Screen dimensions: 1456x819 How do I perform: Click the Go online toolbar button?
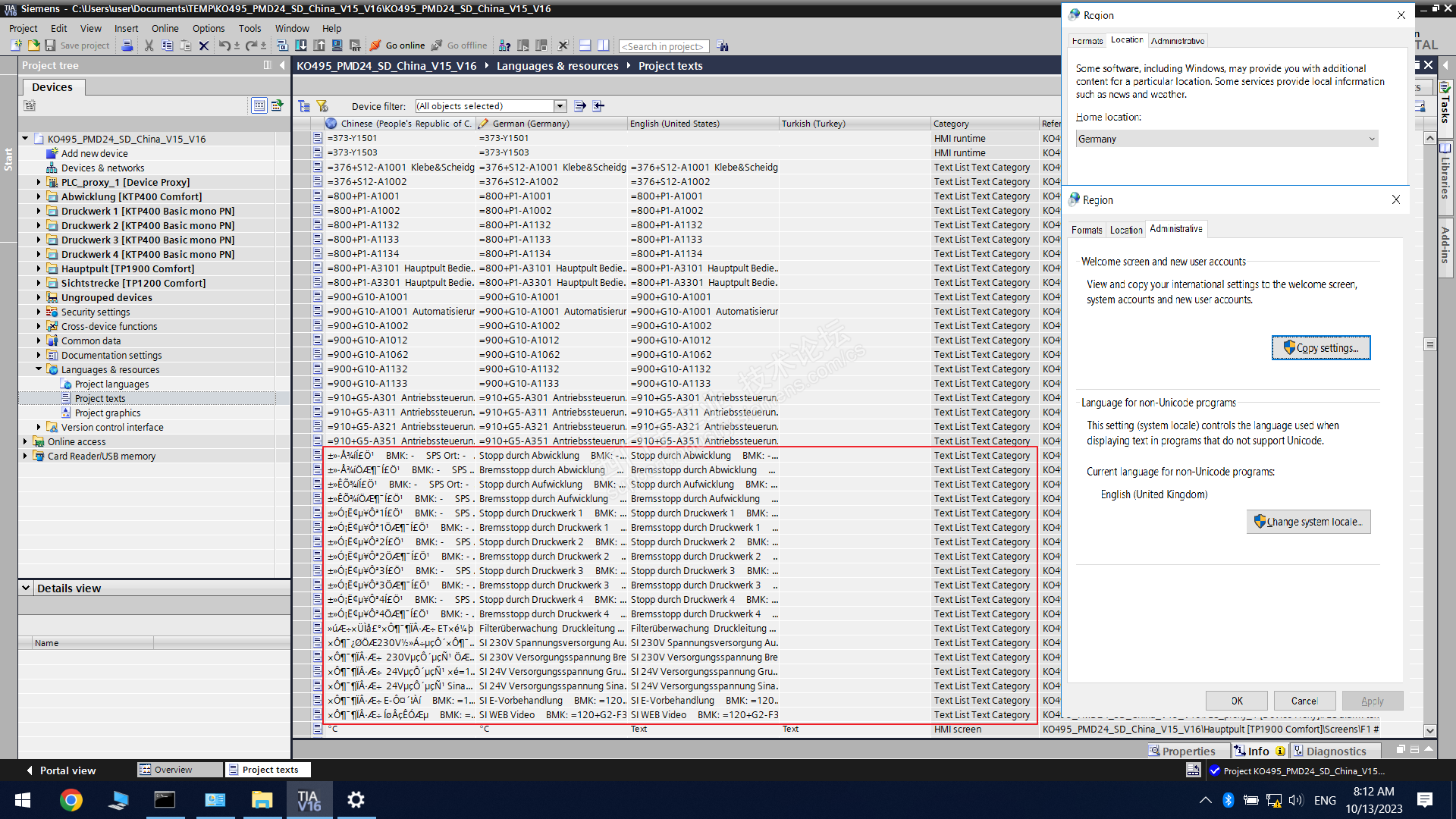398,45
